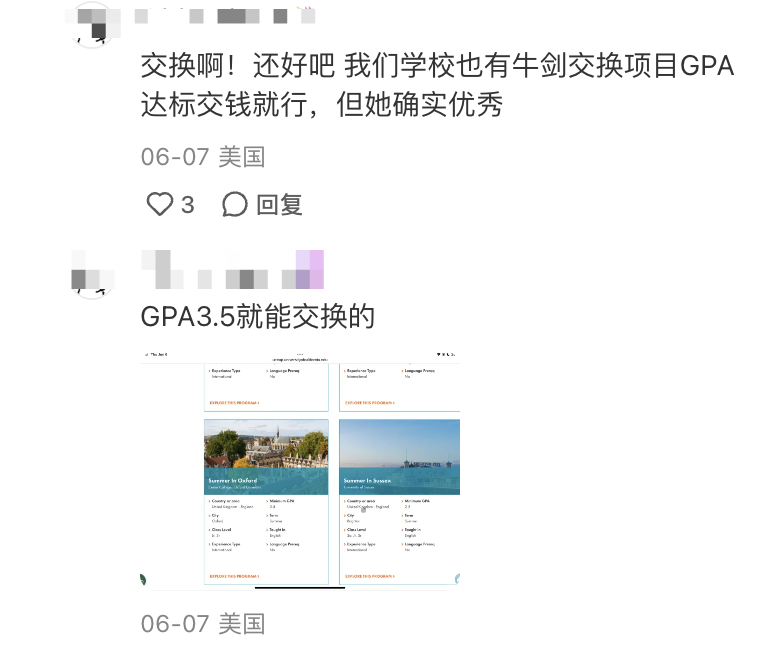Screen dimensions: 768x646
Task: Click the 回复 reply label
Action: pos(279,205)
